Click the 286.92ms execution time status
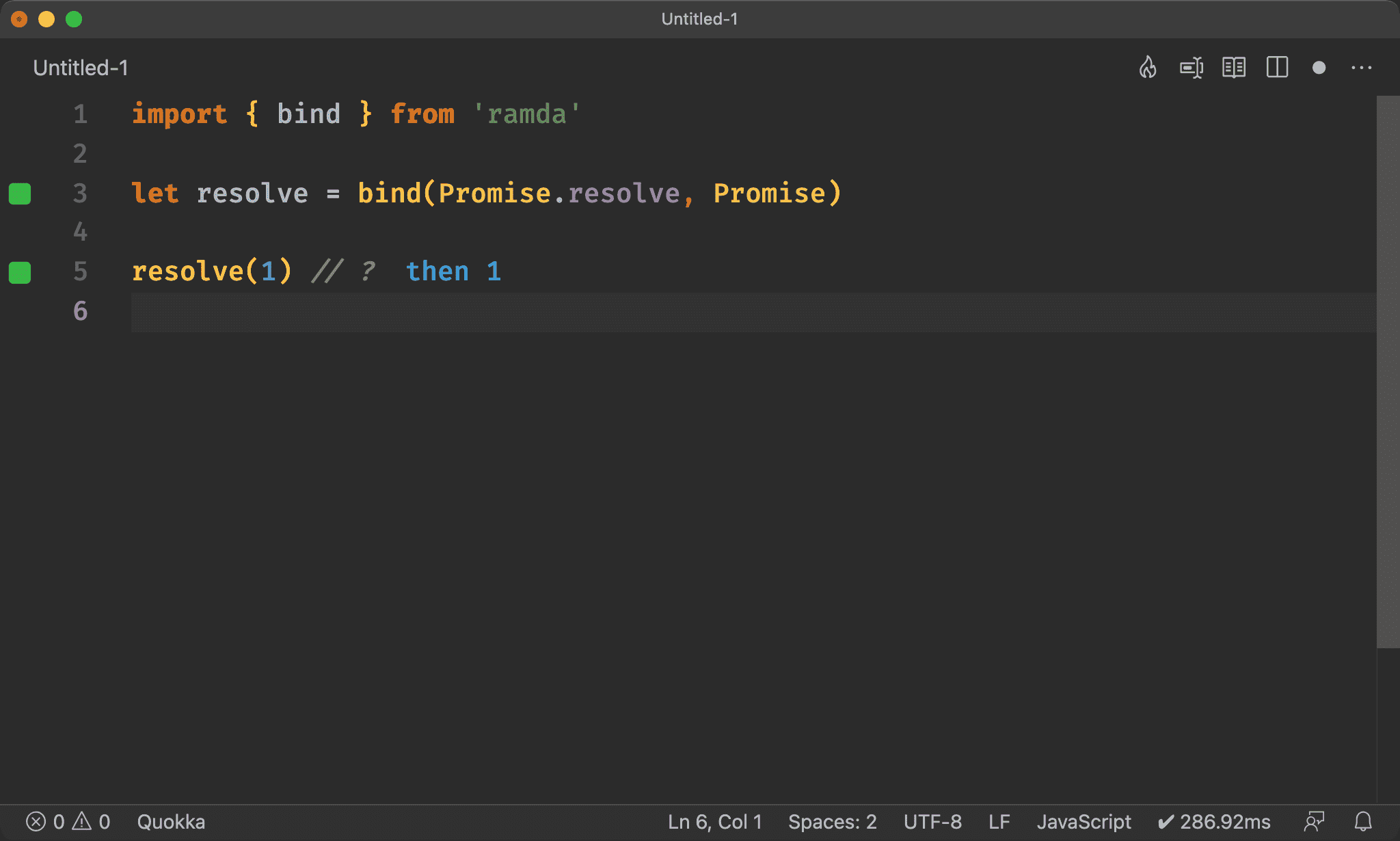Image resolution: width=1400 pixels, height=841 pixels. click(x=1214, y=821)
